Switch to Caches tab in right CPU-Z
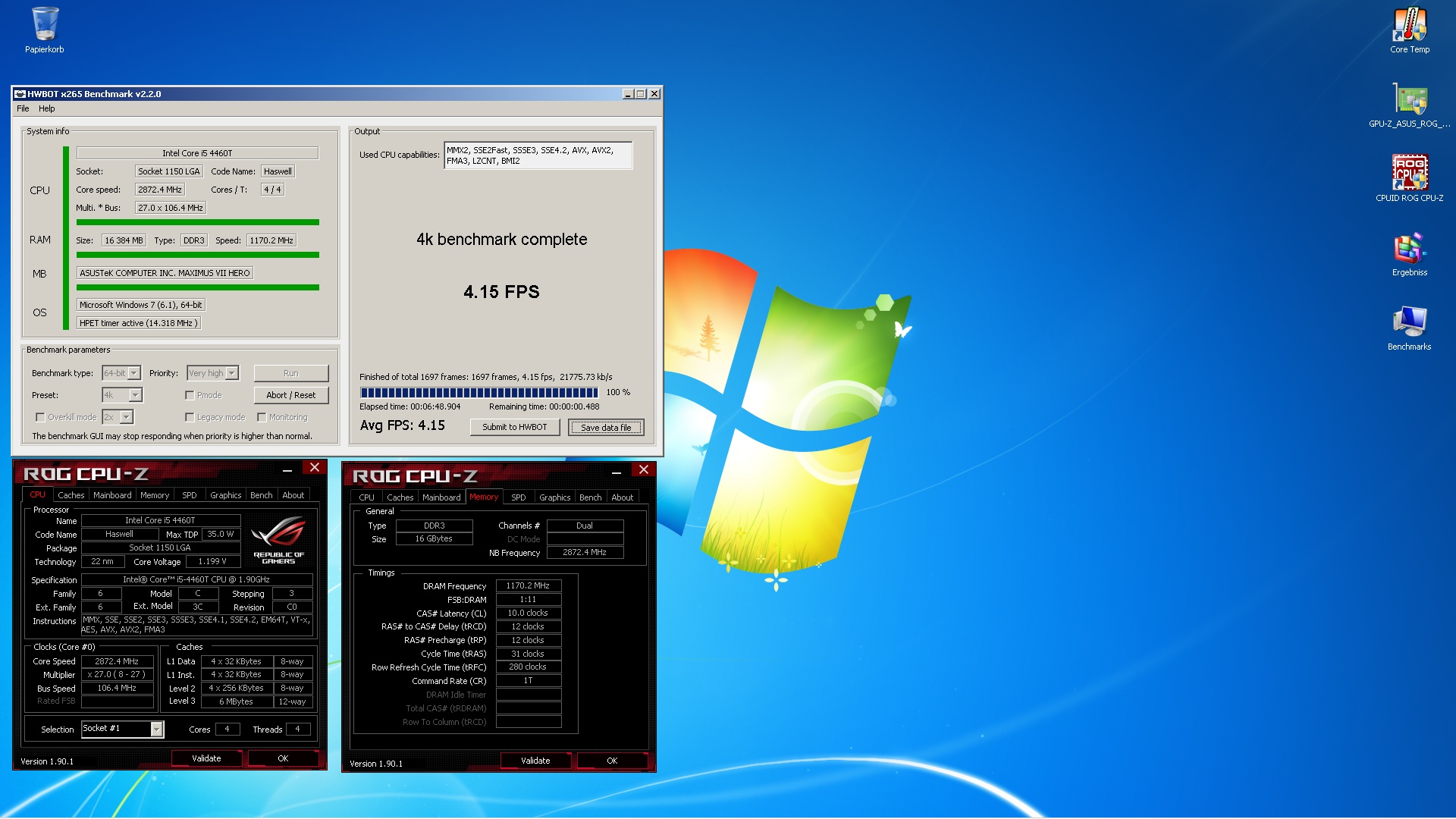This screenshot has height=819, width=1456. point(400,497)
